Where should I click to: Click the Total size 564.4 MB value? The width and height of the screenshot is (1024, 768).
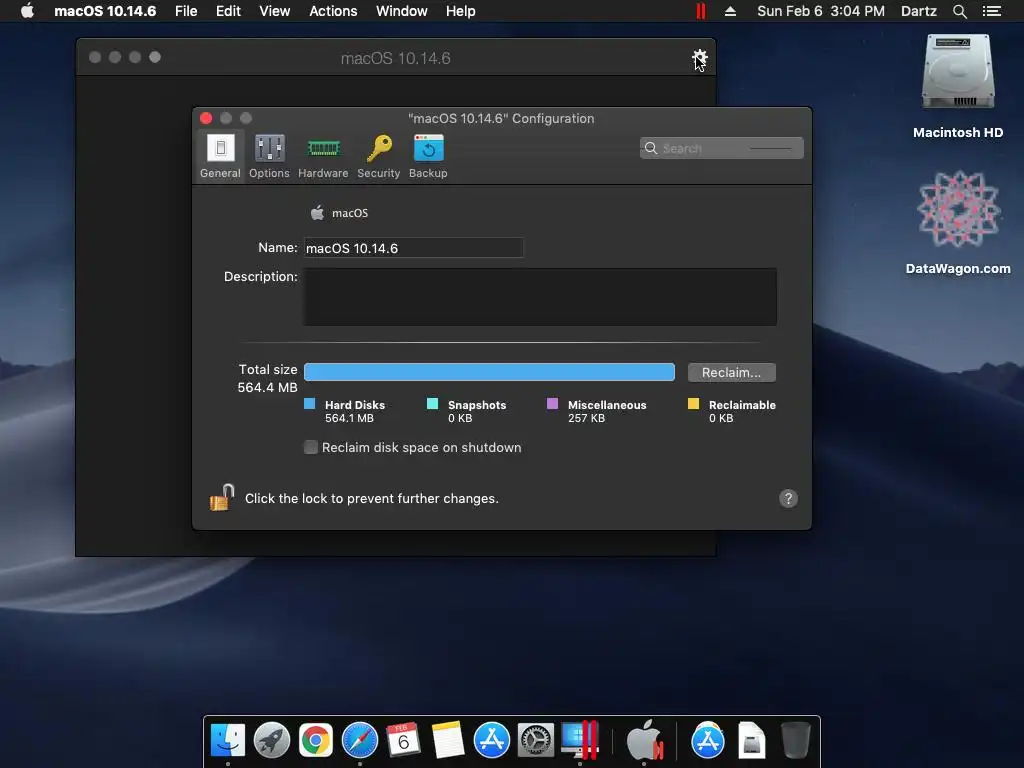point(268,387)
